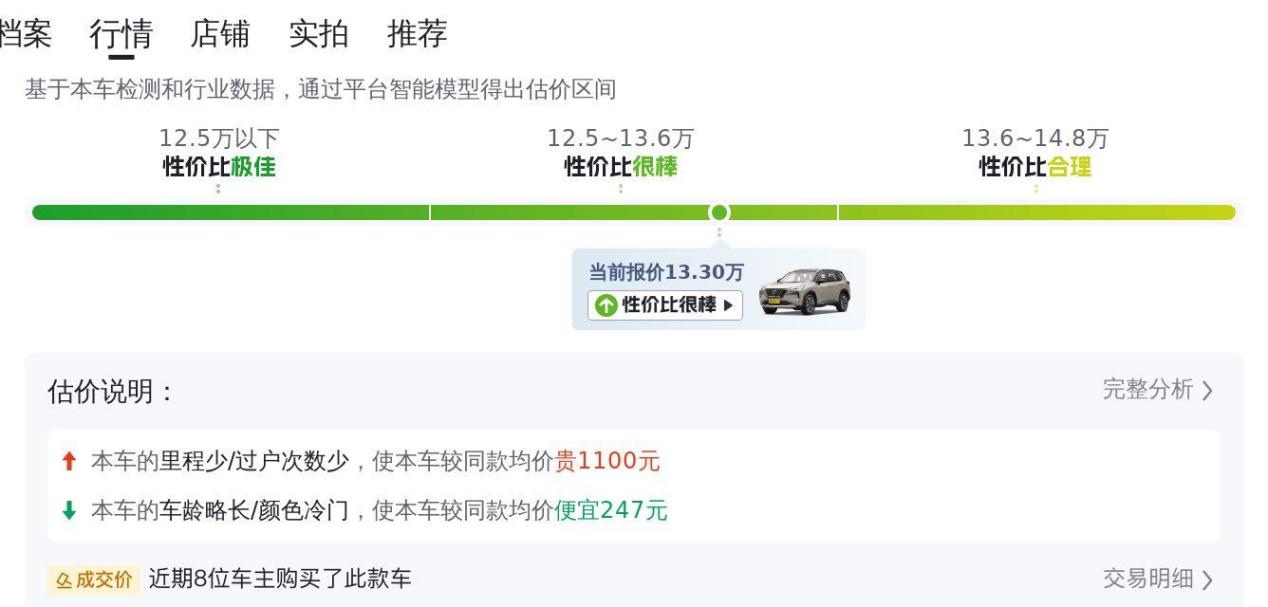Select the 推荐 tab
Image resolution: width=1268 pixels, height=607 pixels.
point(417,34)
